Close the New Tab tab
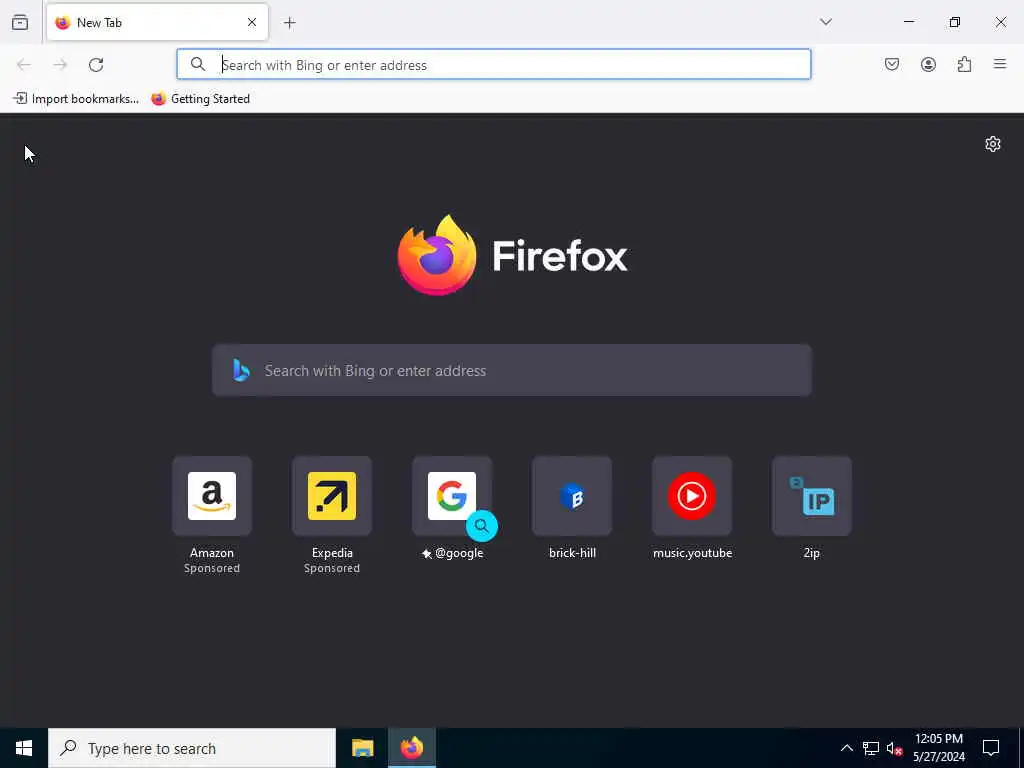 pos(252,22)
